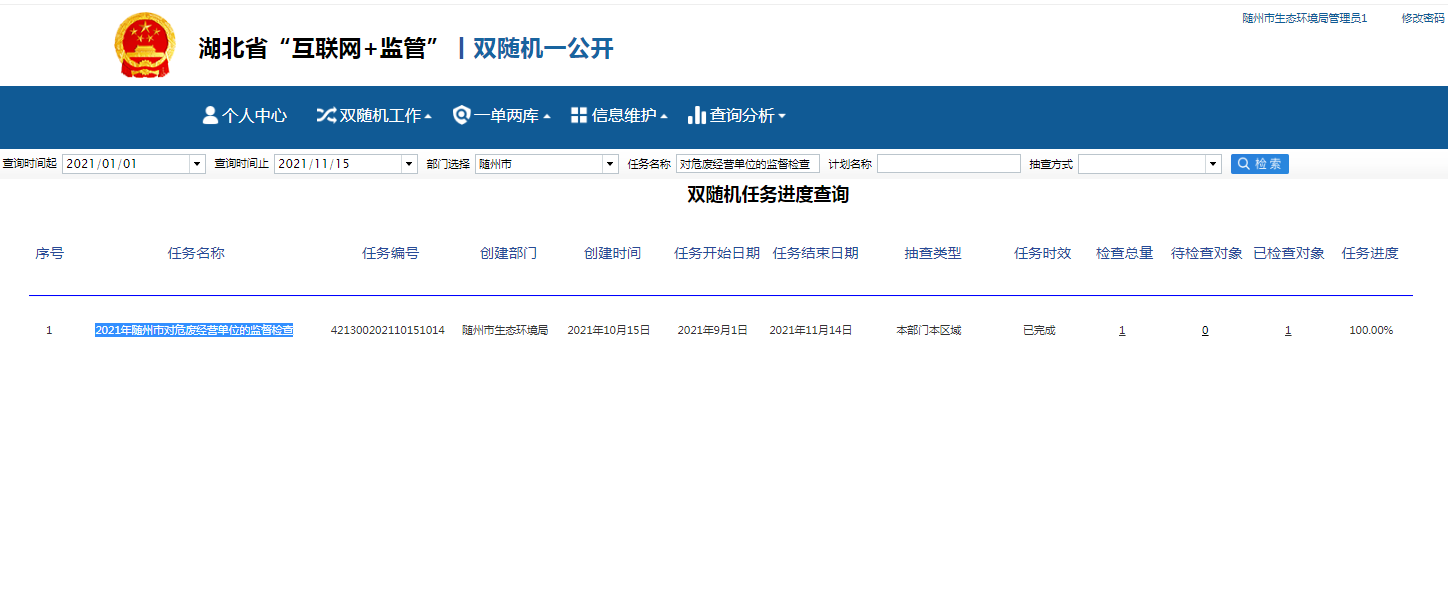The image size is (1448, 604).
Task: Click the 检查总量 value link
Action: 1122,330
